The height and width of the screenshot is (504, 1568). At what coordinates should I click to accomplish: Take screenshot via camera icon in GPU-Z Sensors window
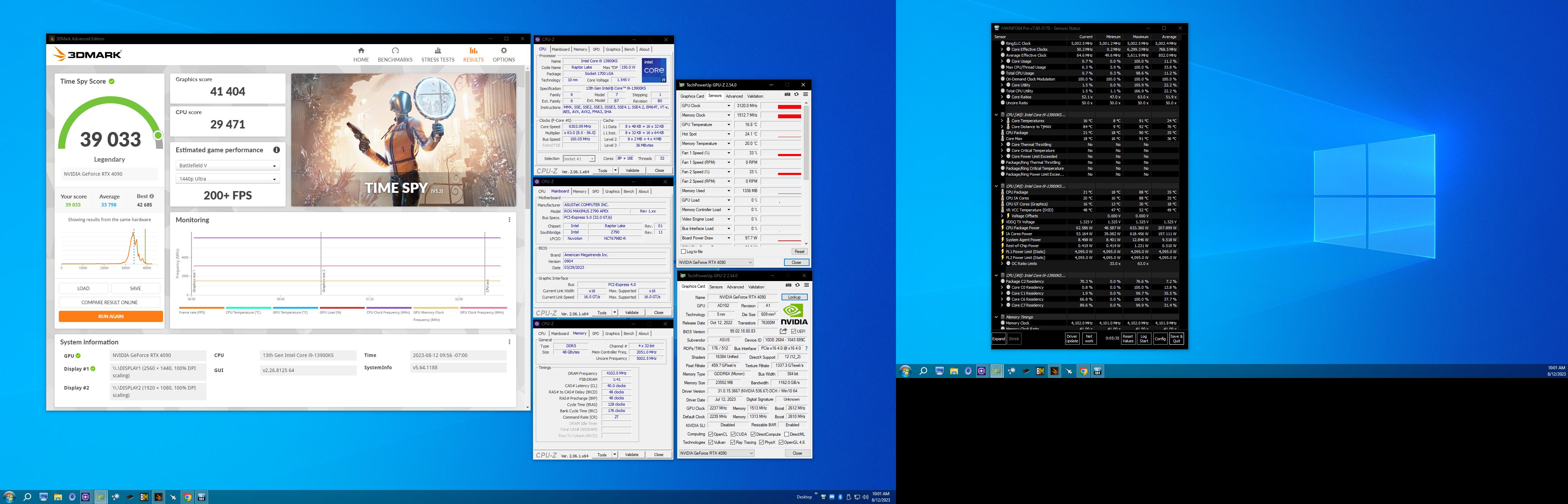[787, 94]
